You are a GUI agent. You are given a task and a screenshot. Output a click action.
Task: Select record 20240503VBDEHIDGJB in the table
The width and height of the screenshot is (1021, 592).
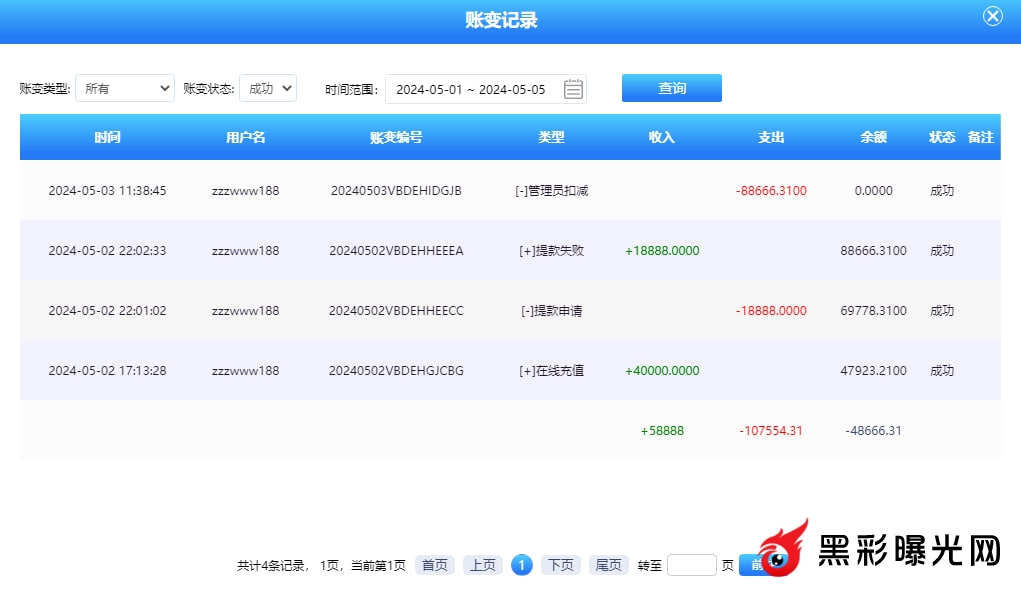(396, 190)
